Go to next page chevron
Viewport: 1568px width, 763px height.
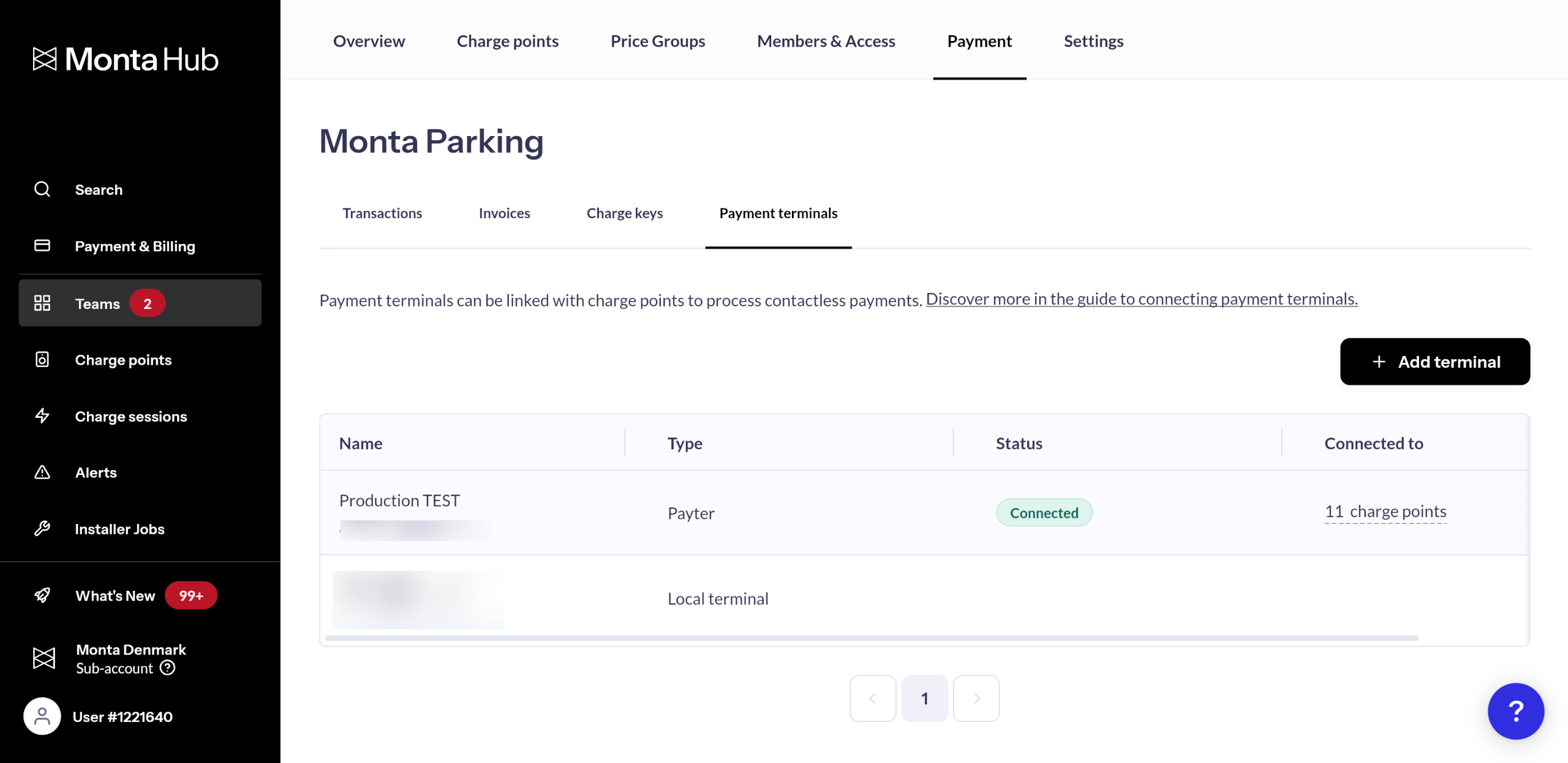(x=976, y=699)
